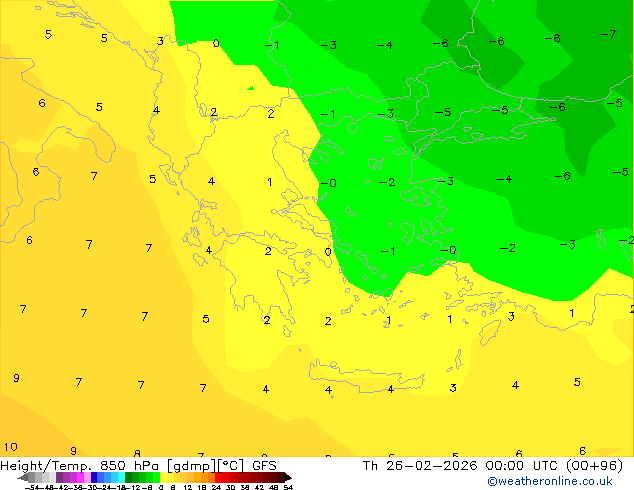Click the Th 26-02-2026 00:00 UTC date label

[x=492, y=466]
